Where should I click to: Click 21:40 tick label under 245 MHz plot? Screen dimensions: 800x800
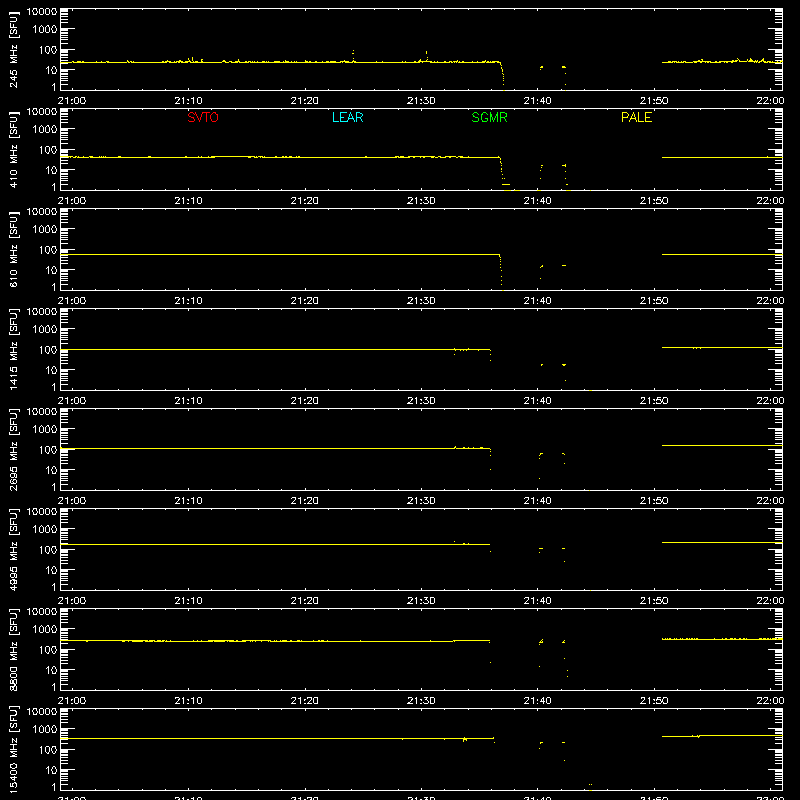click(537, 101)
